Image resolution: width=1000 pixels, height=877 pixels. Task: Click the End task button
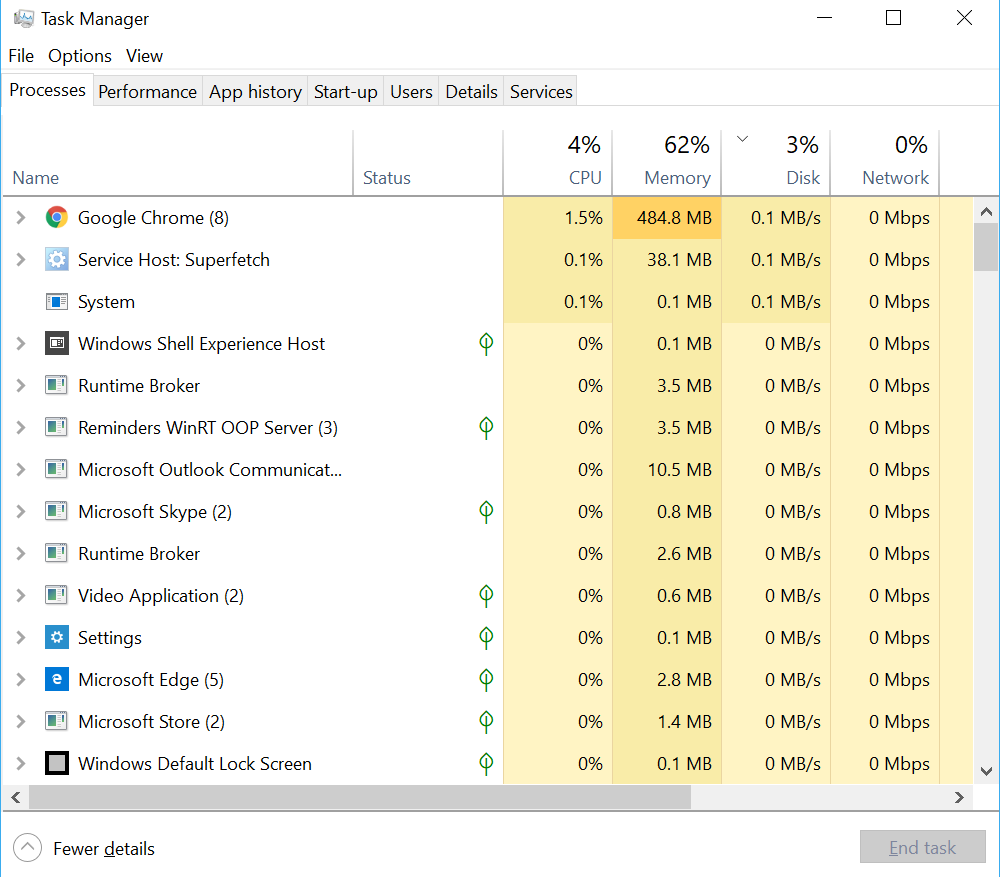[x=922, y=847]
